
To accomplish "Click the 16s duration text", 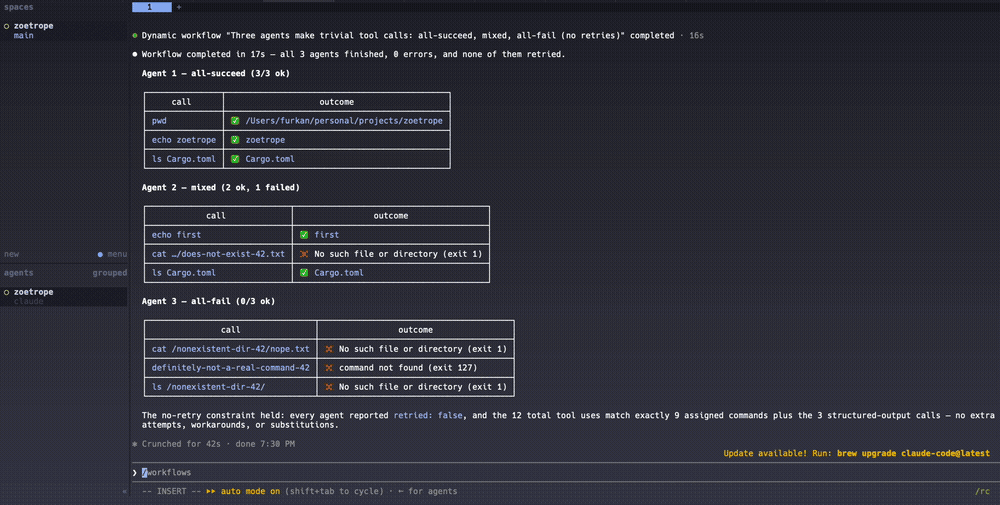I will pos(696,36).
